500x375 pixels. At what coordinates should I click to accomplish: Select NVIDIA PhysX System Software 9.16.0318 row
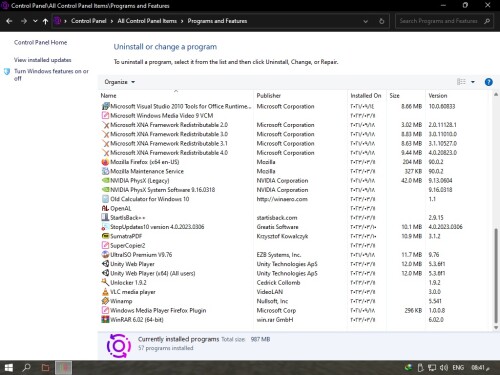pos(295,190)
